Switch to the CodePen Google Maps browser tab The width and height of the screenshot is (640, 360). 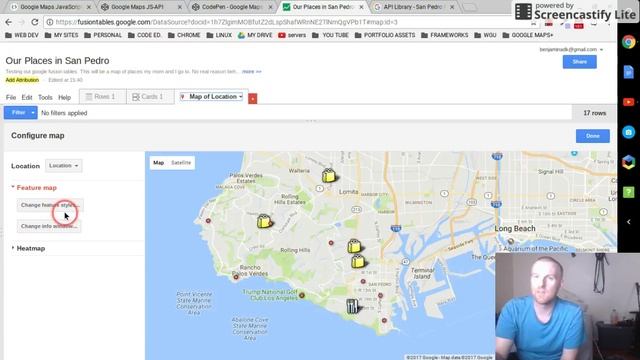pos(233,7)
